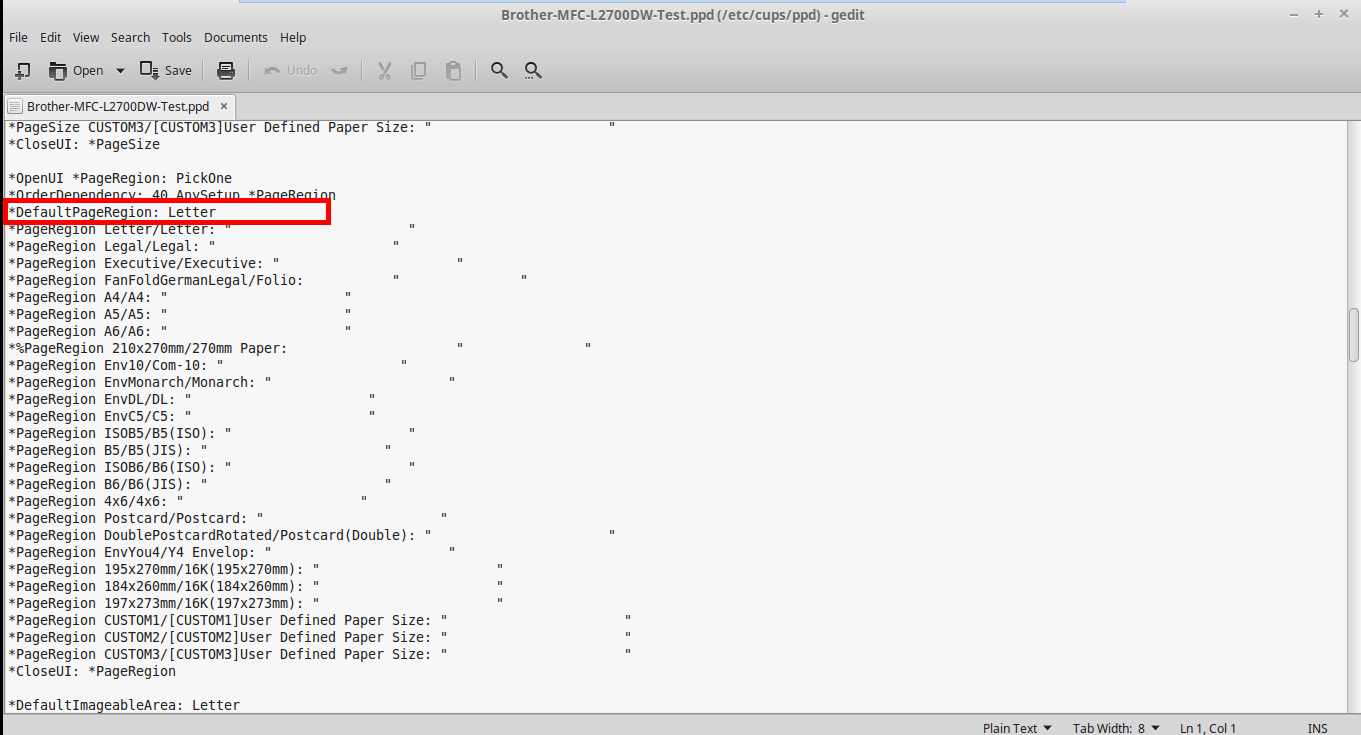Screen dimensions: 1361x735
Task: Create a new document with toolbar icon
Action: point(23,70)
